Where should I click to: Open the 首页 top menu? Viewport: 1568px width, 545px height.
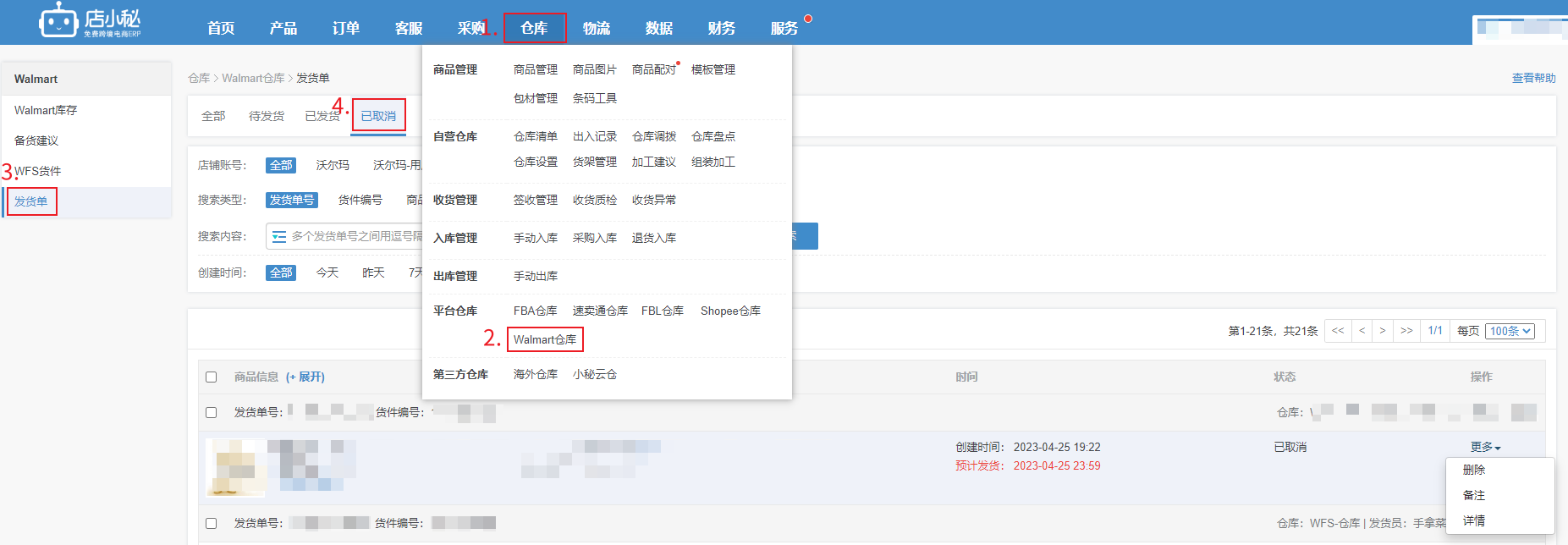pos(221,28)
